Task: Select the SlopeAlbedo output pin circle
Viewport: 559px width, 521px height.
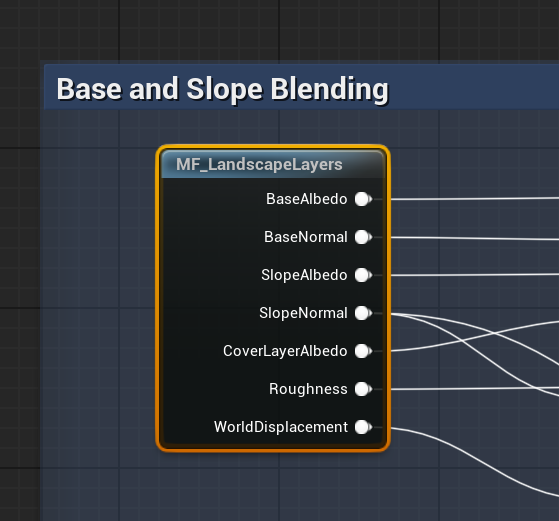Action: click(363, 275)
